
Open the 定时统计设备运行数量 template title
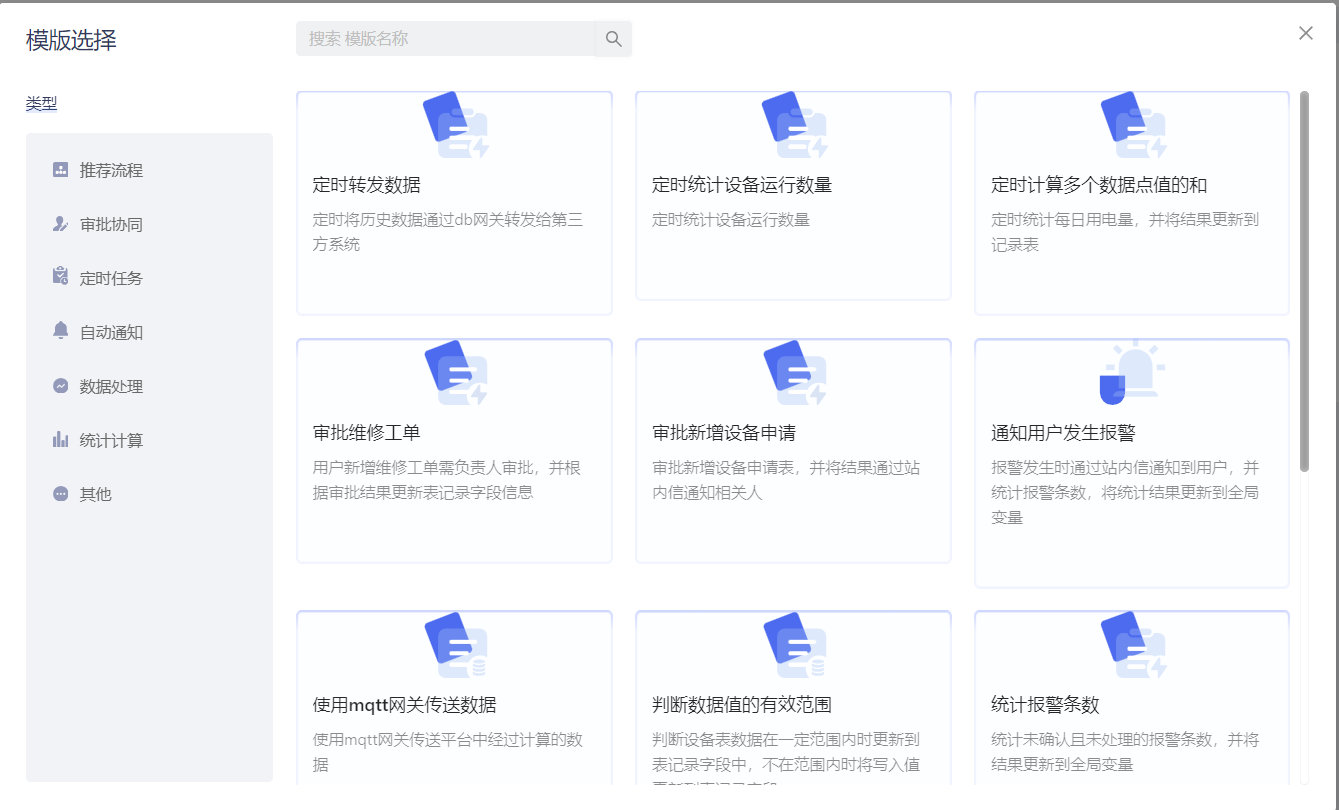tap(741, 185)
